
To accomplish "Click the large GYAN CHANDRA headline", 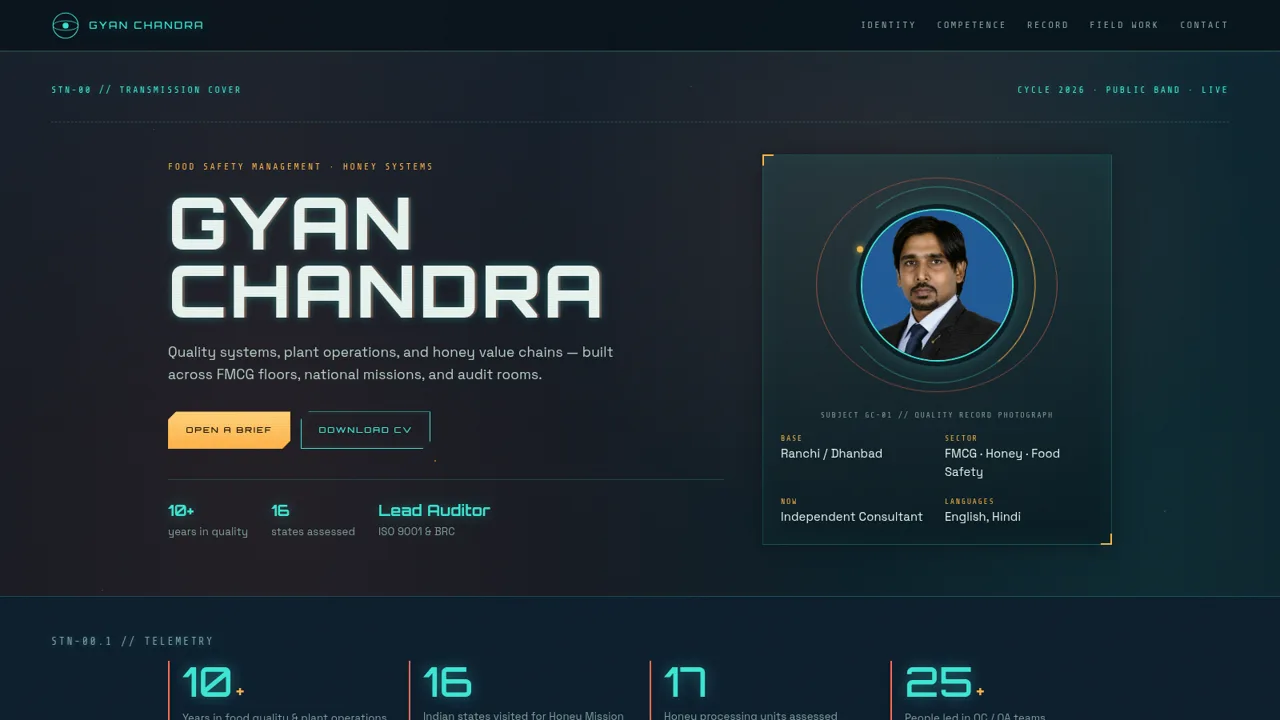I will (x=386, y=257).
